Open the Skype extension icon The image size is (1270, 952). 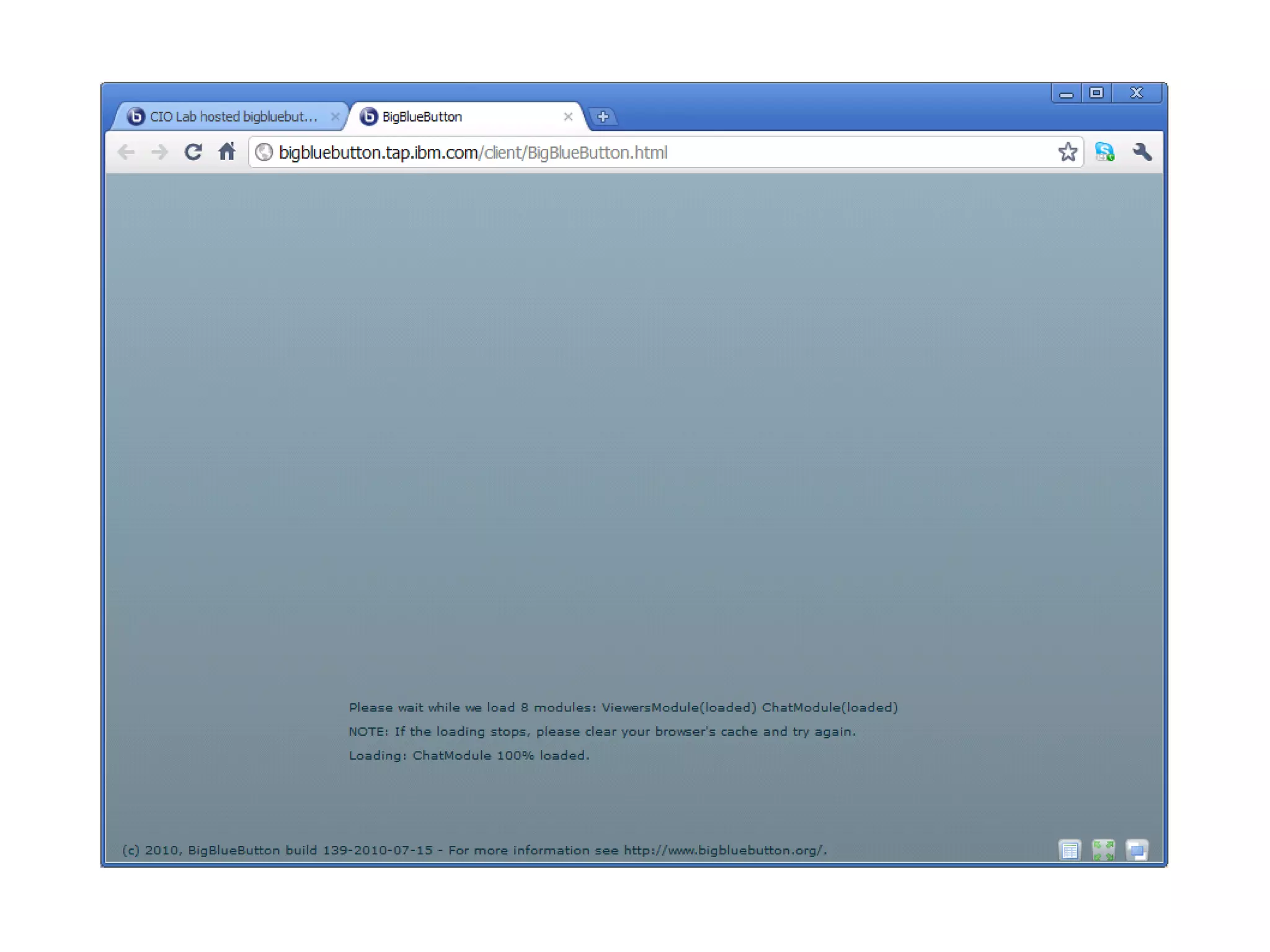(1104, 152)
